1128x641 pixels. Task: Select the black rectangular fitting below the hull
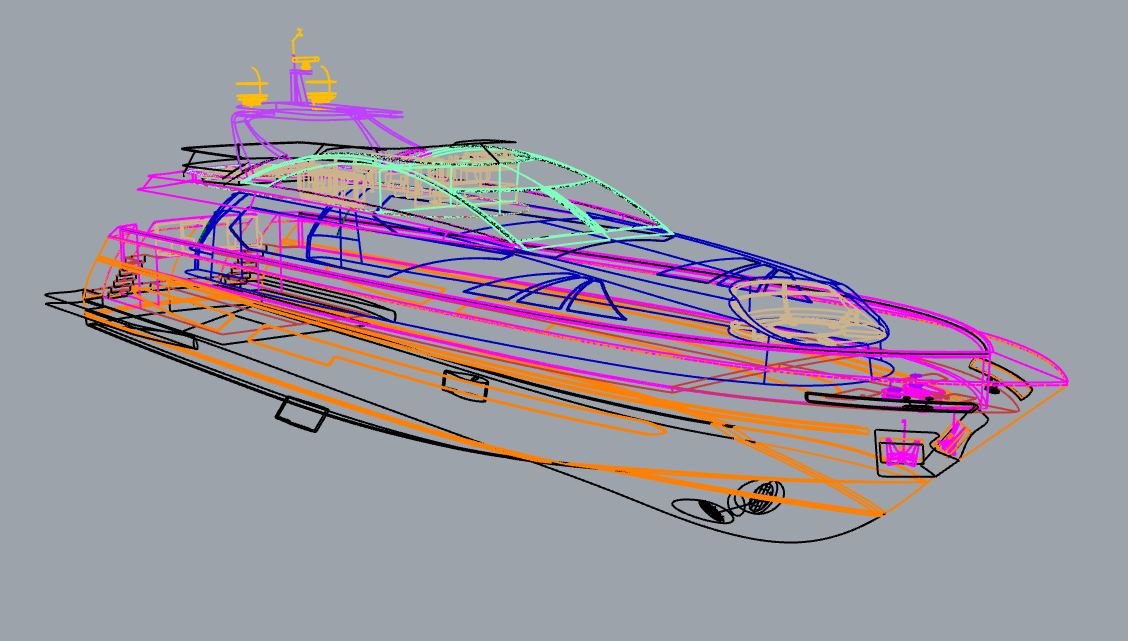(302, 414)
